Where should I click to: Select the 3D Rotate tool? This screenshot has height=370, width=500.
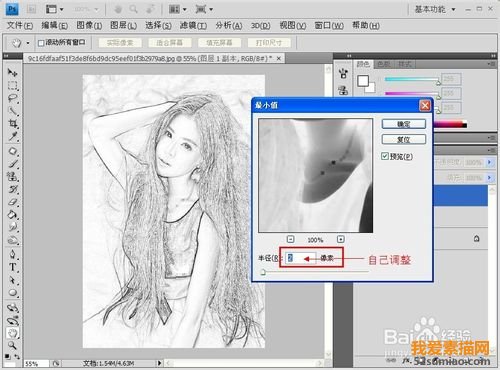pos(12,307)
